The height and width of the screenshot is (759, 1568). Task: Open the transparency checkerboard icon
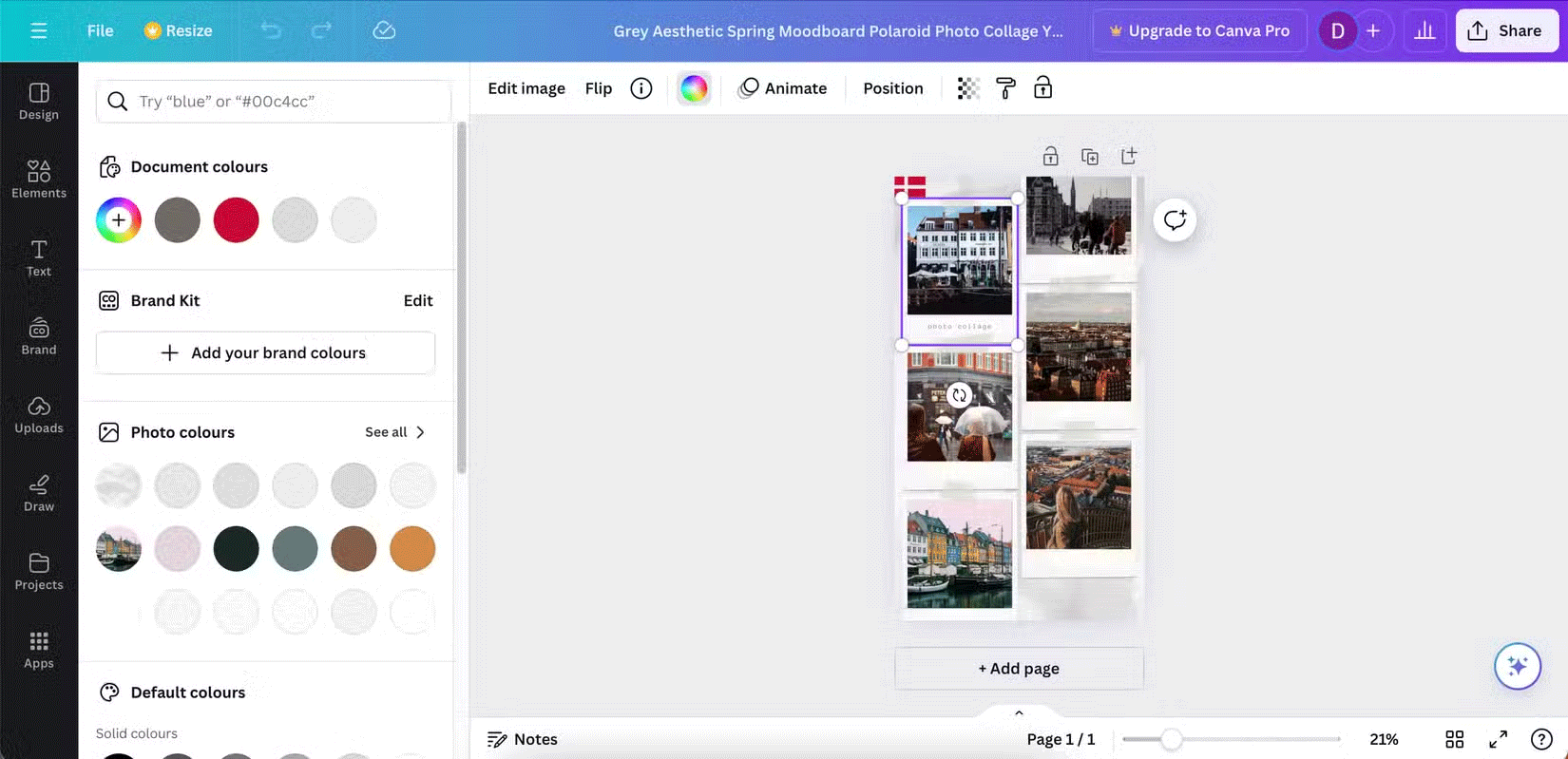[x=968, y=88]
